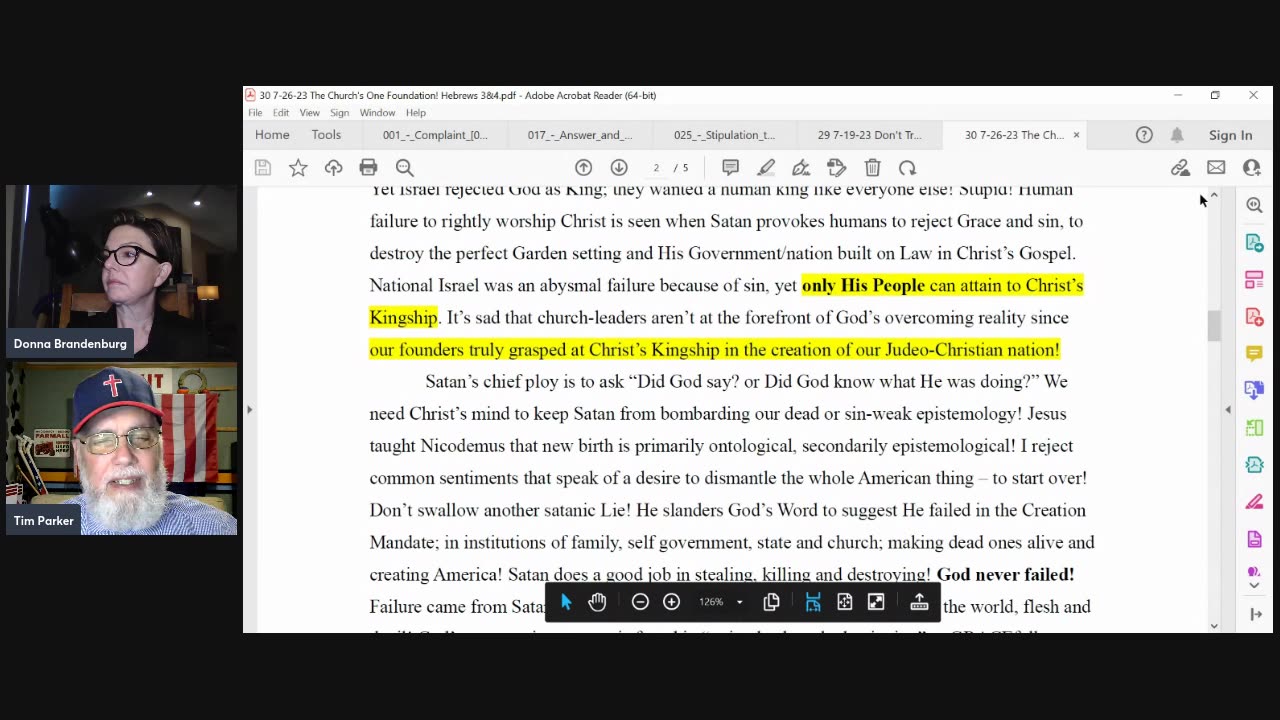Click the scrollbar up arrow
The image size is (1280, 720).
pos(1214,195)
